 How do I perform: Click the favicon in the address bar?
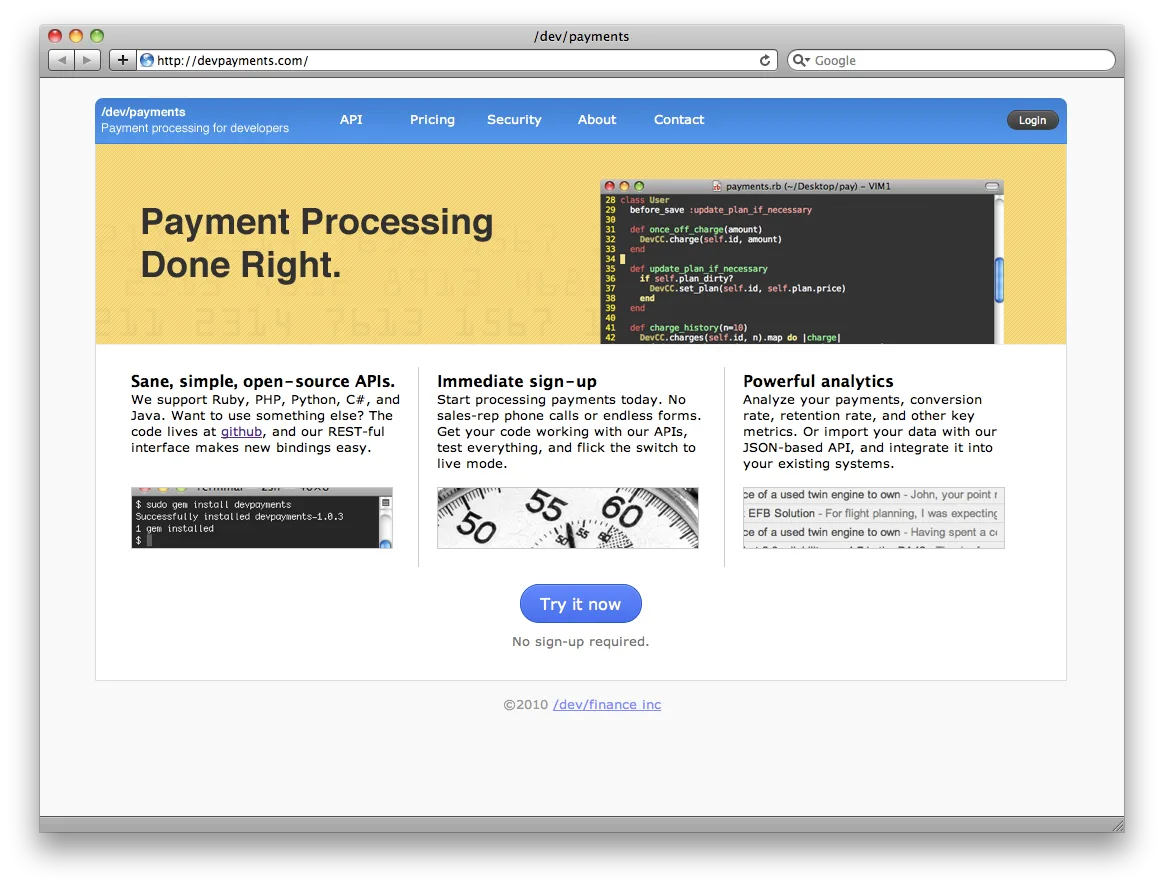pos(146,60)
